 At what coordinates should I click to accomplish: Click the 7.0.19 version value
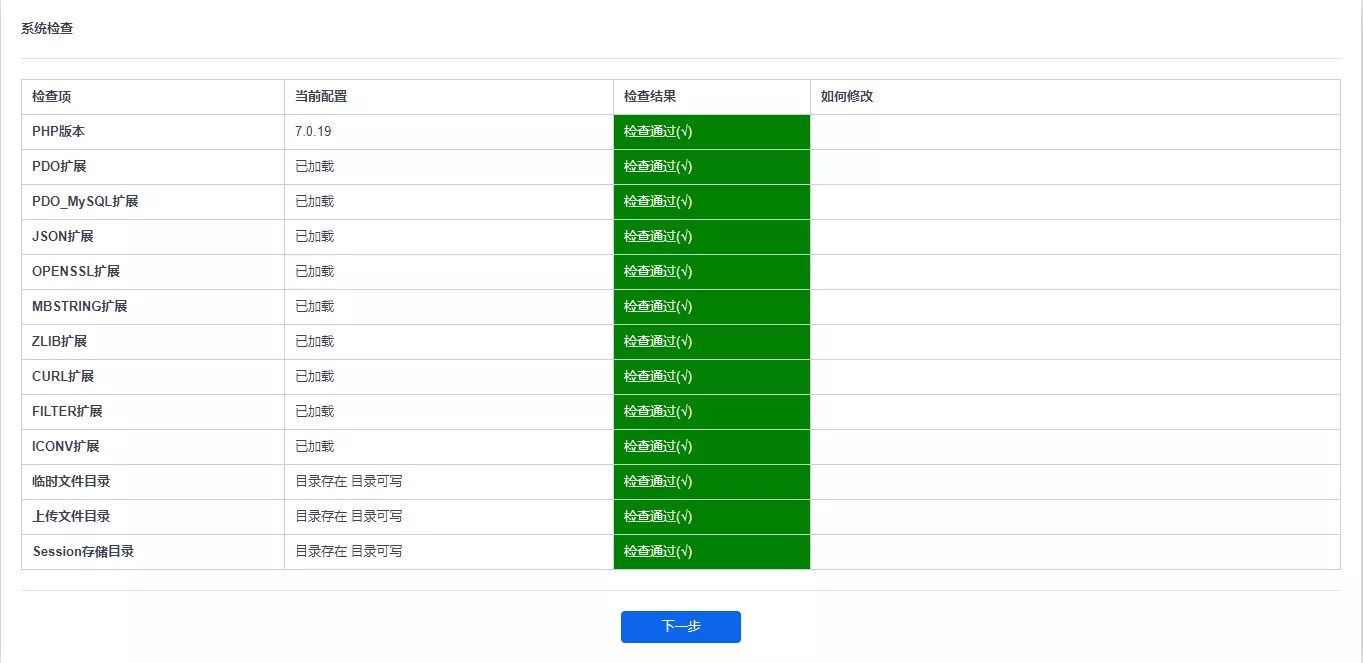click(x=313, y=132)
